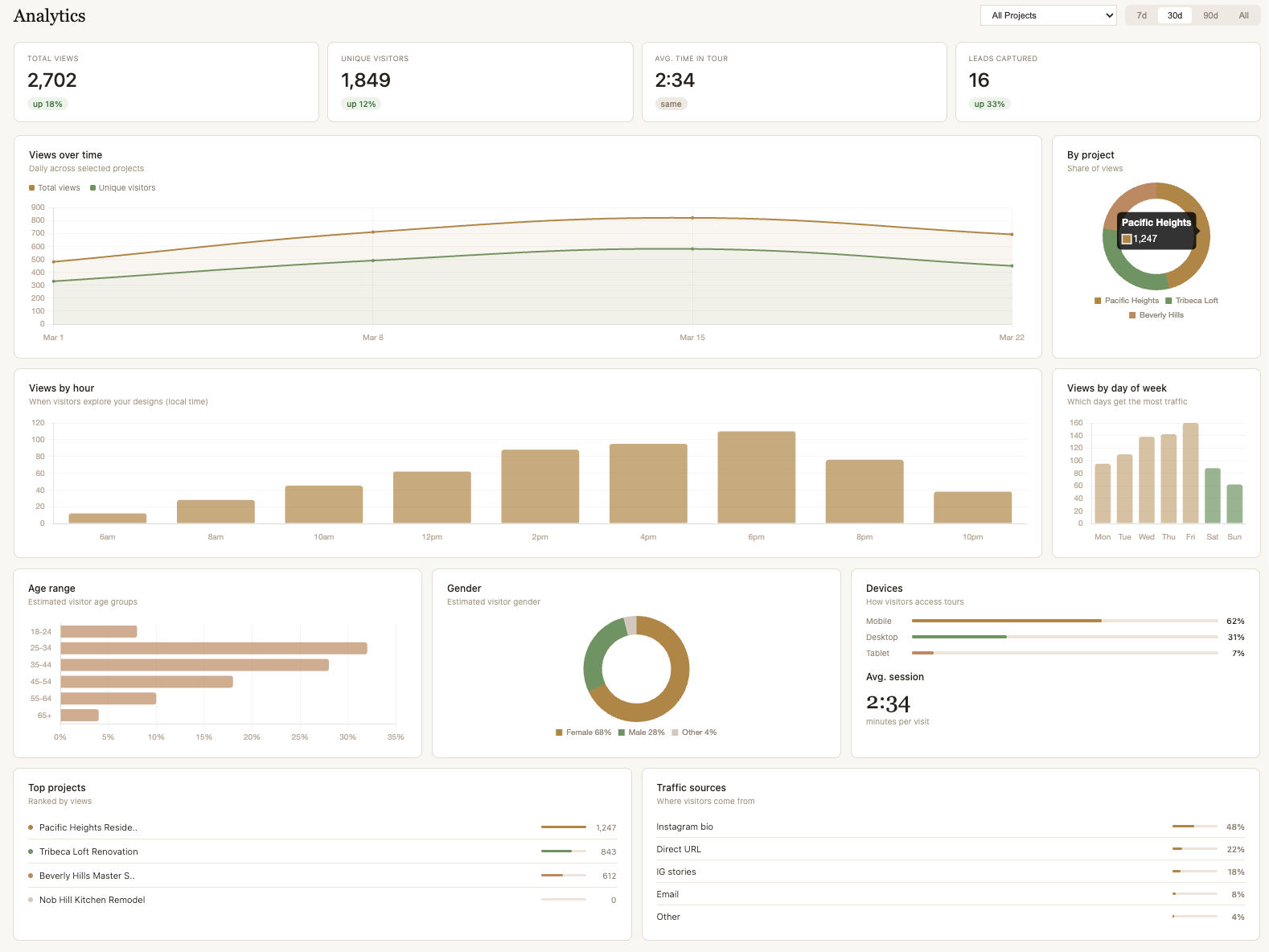Click the Mobile 62% progress bar
Image resolution: width=1269 pixels, height=952 pixels.
(x=1065, y=621)
